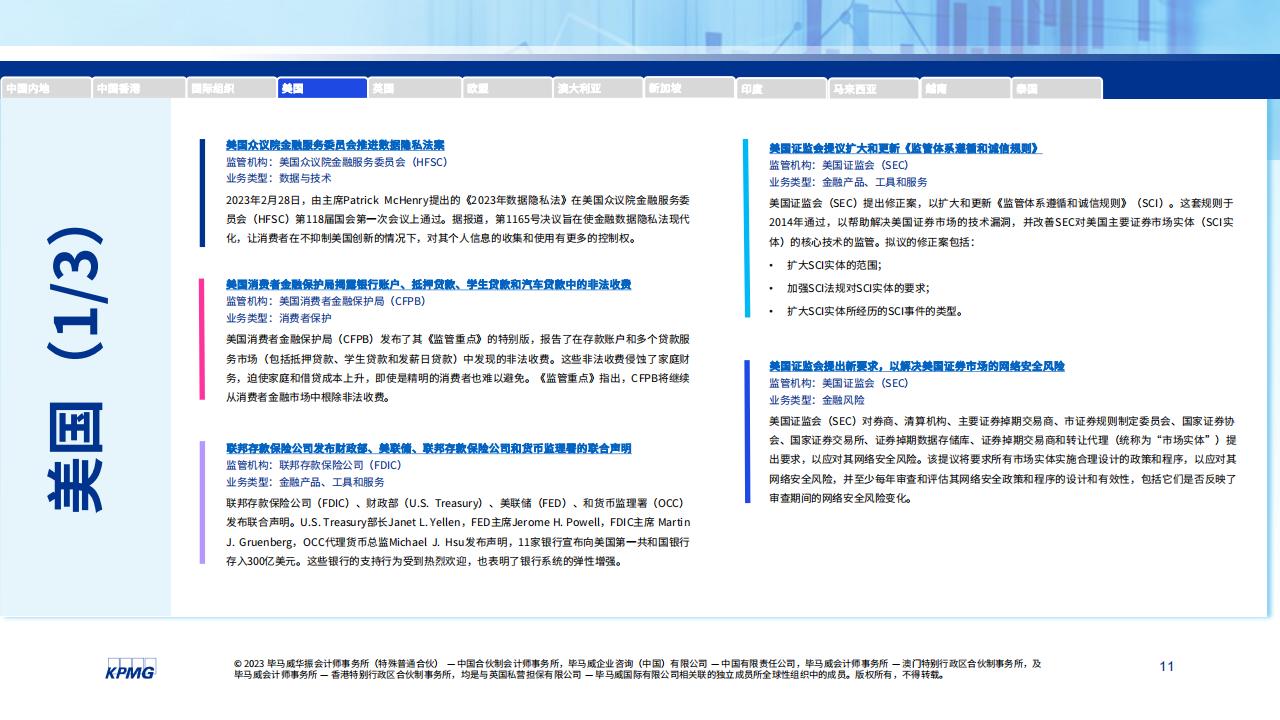Go to the 英国 tab

(x=414, y=88)
